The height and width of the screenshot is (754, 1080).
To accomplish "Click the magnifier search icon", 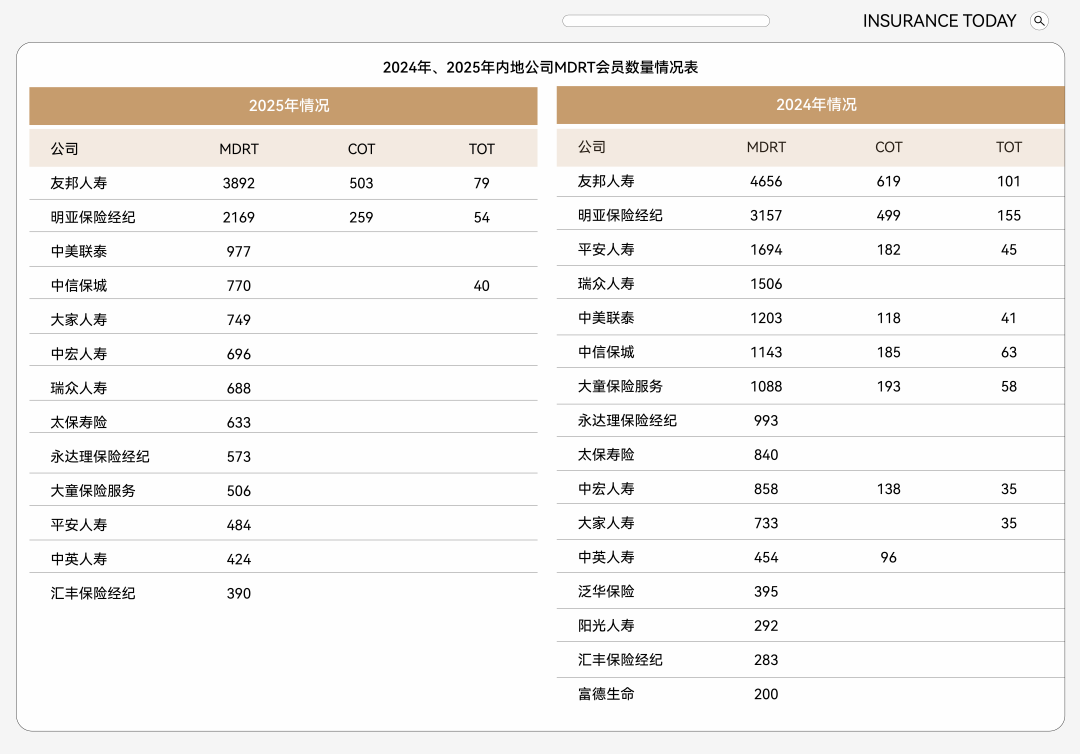I will (x=1039, y=21).
